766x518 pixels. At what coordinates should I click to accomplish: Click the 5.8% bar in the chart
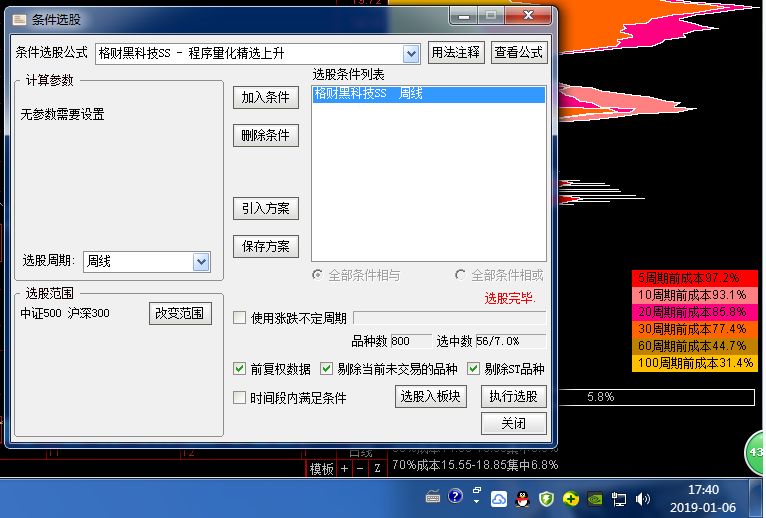[657, 397]
